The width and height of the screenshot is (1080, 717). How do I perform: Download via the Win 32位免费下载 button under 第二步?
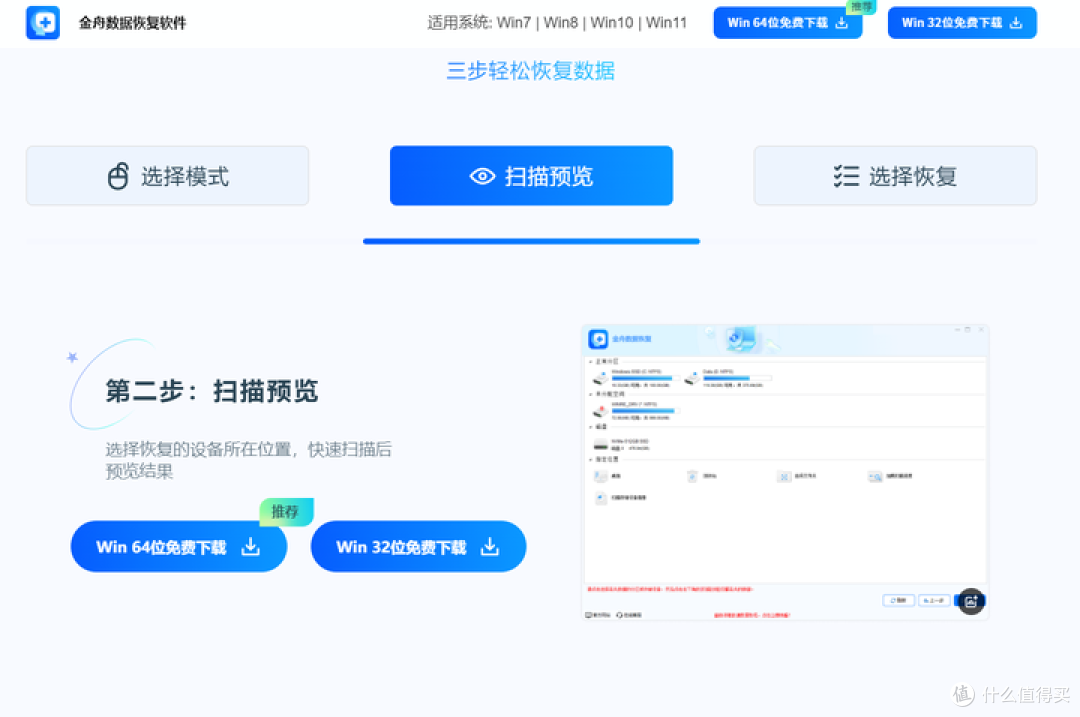coord(418,547)
